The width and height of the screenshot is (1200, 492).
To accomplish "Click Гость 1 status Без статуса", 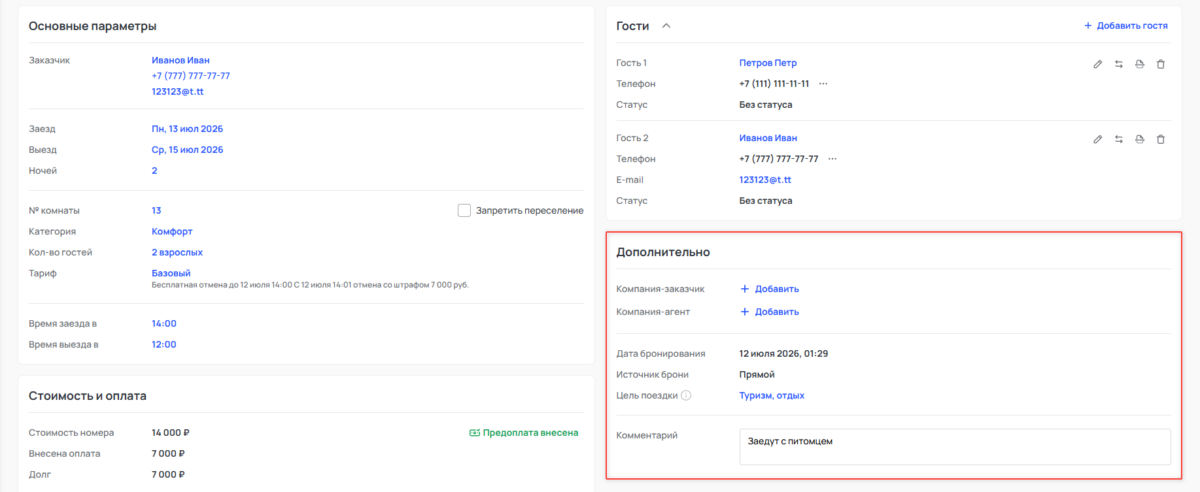I will tap(766, 105).
